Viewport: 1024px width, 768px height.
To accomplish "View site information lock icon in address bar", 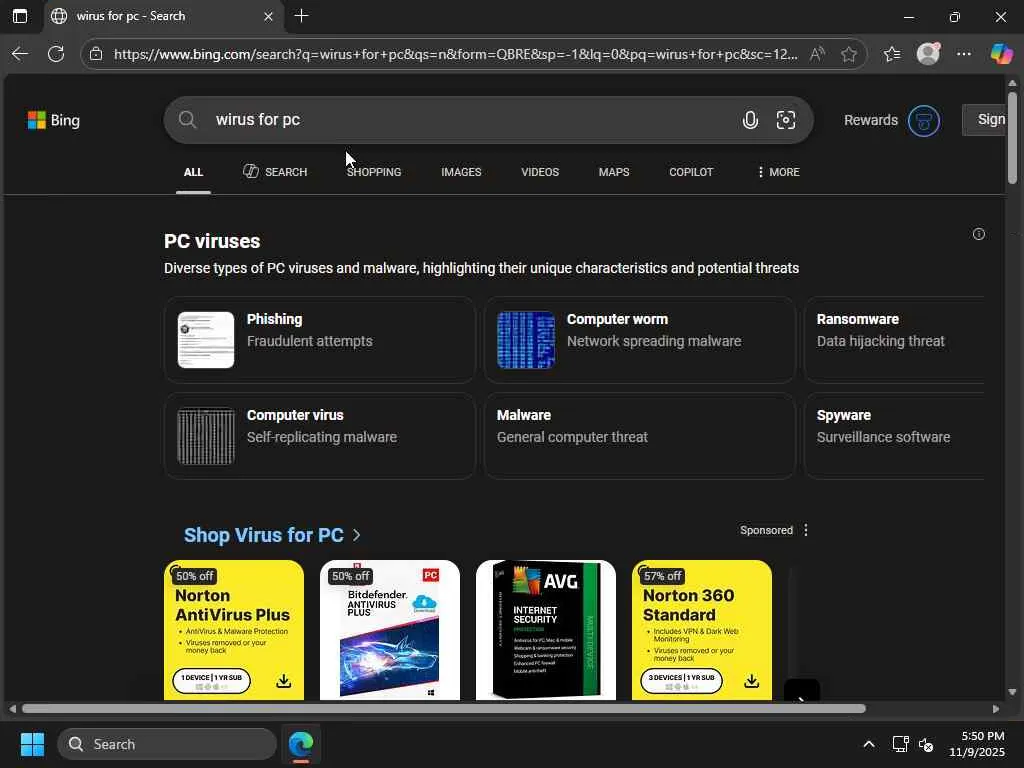I will pyautogui.click(x=96, y=54).
